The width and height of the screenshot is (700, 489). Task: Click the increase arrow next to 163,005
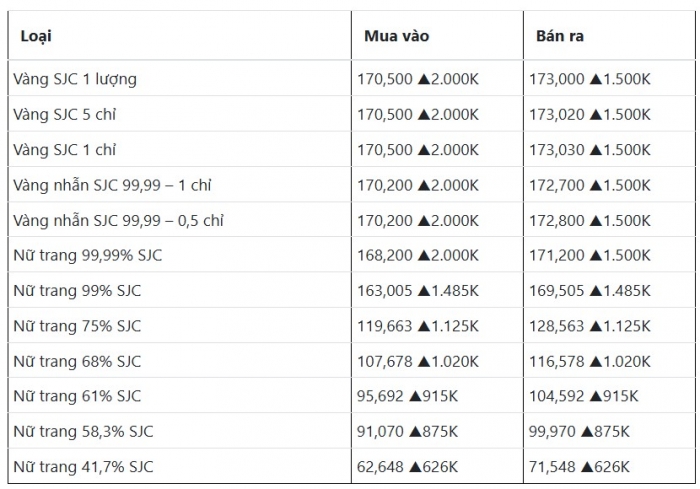point(424,291)
